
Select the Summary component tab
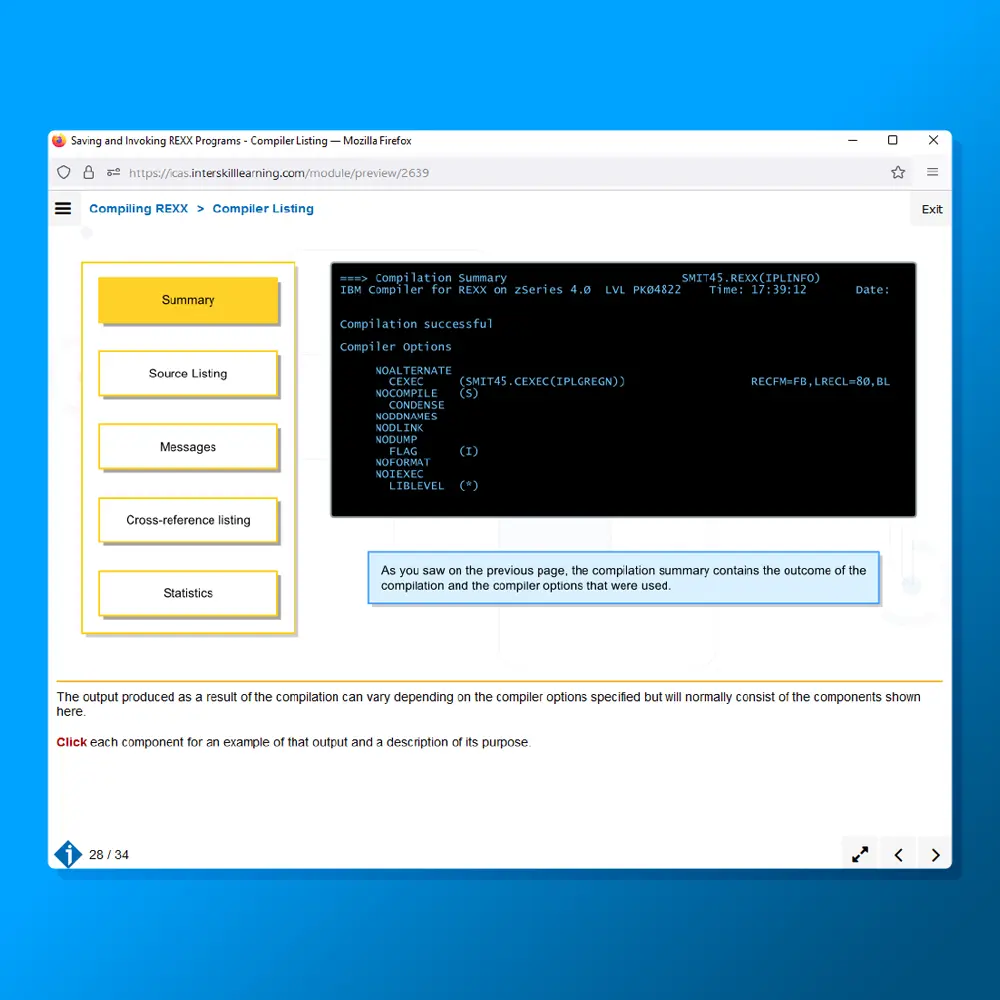click(188, 300)
